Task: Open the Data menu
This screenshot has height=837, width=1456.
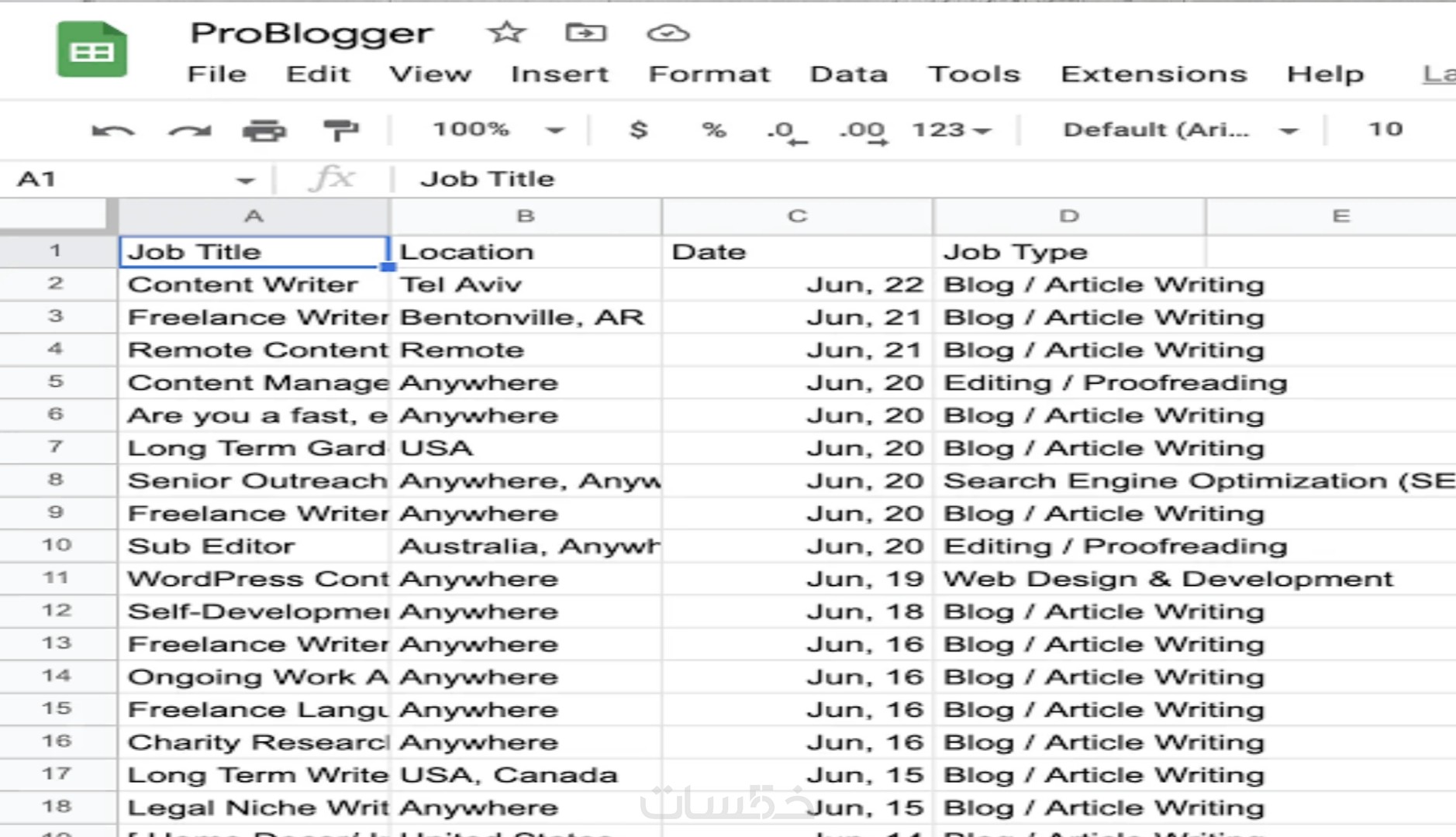Action: pos(849,74)
